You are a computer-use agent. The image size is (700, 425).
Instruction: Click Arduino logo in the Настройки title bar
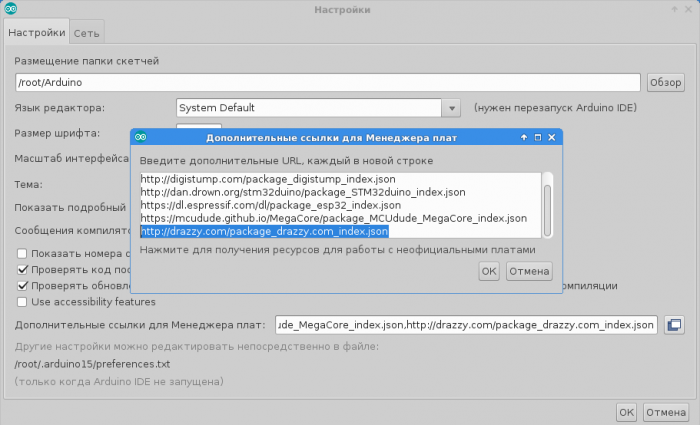click(11, 10)
